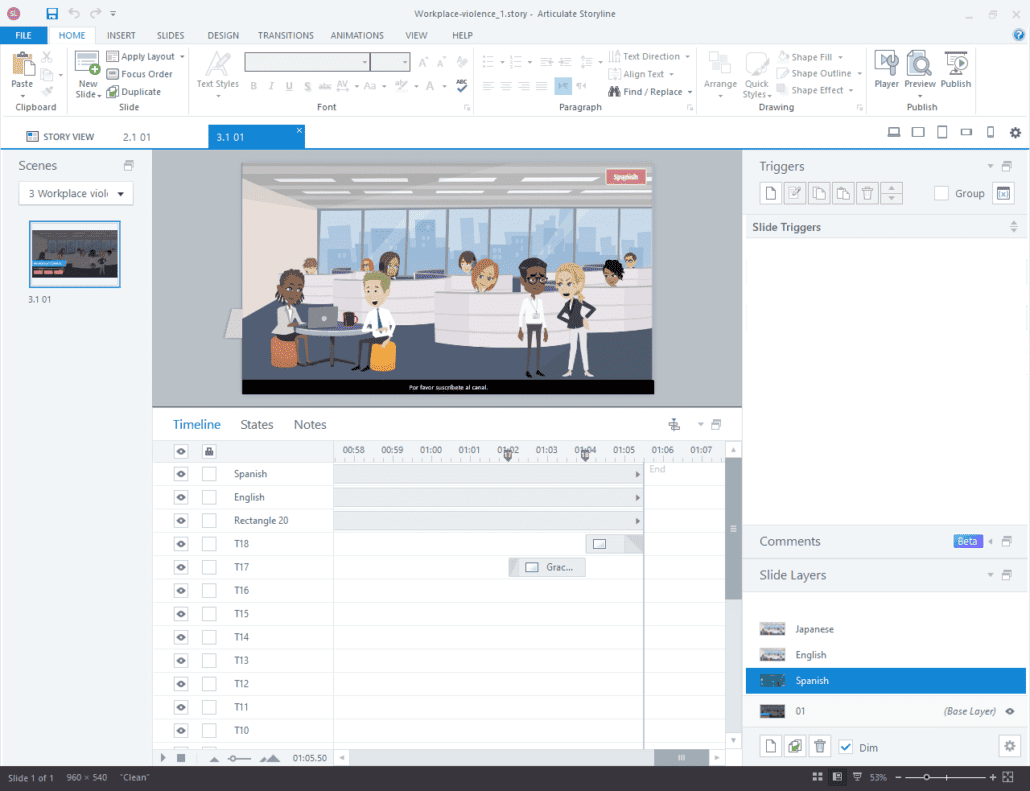The height and width of the screenshot is (791, 1030).
Task: Open Text Direction dropdown
Action: click(687, 56)
